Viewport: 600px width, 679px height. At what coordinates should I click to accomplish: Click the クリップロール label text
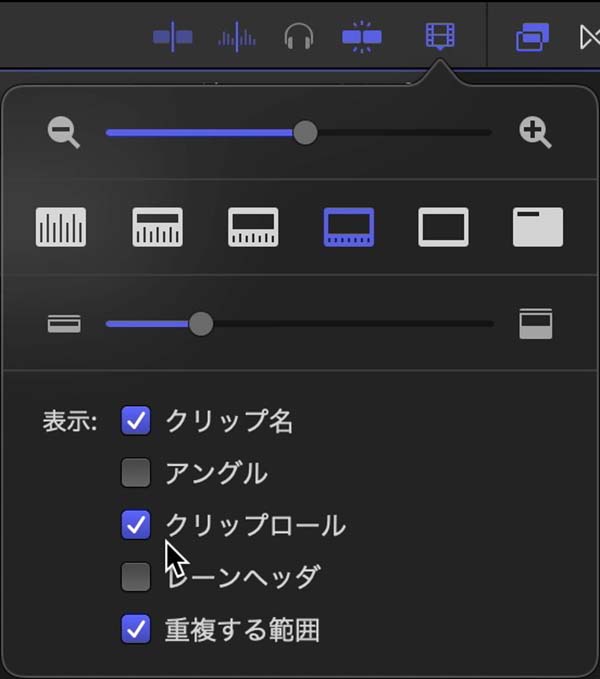coord(256,525)
